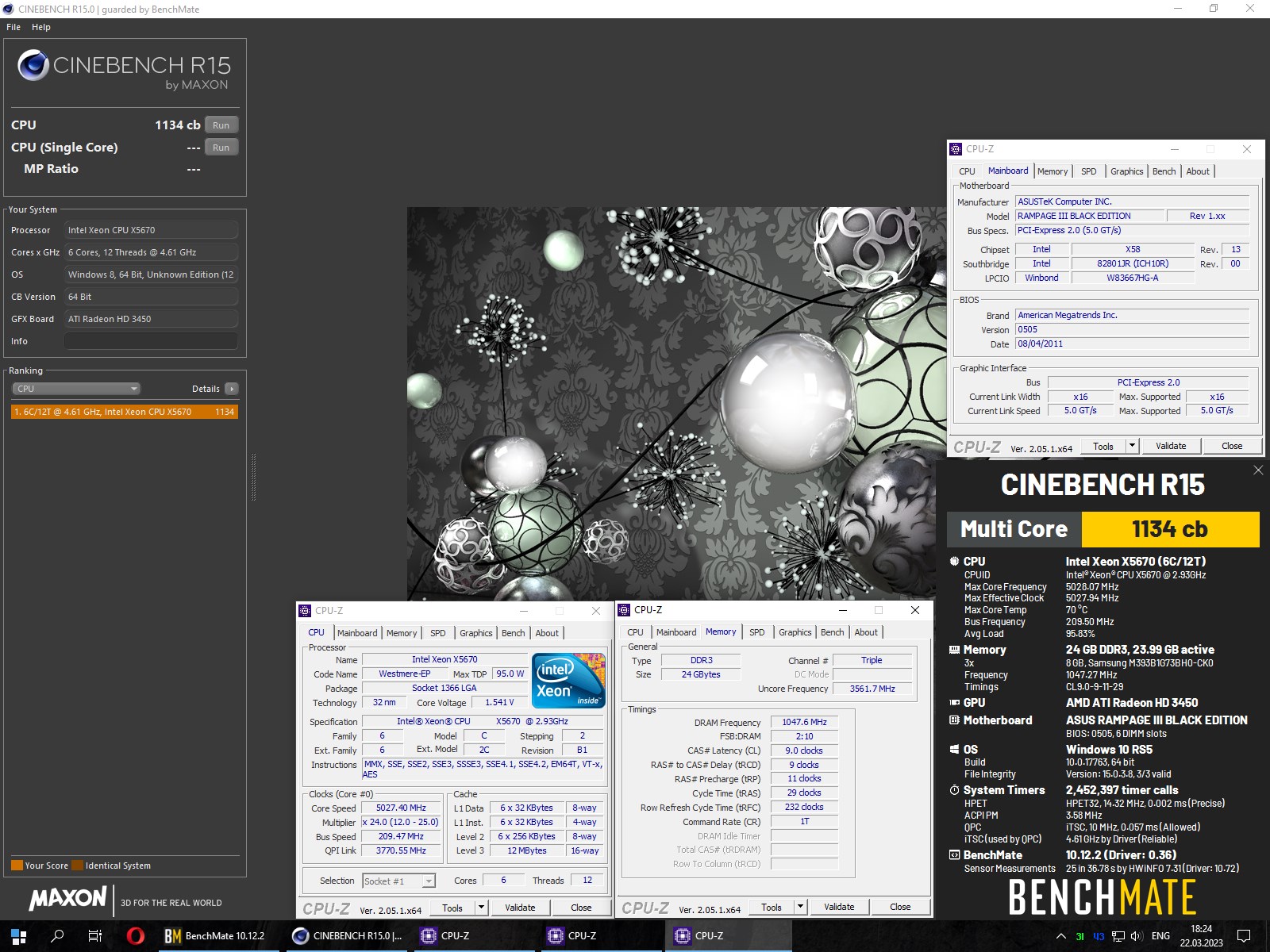Image resolution: width=1270 pixels, height=952 pixels.
Task: Click the Info input field in Your System
Action: (x=151, y=341)
